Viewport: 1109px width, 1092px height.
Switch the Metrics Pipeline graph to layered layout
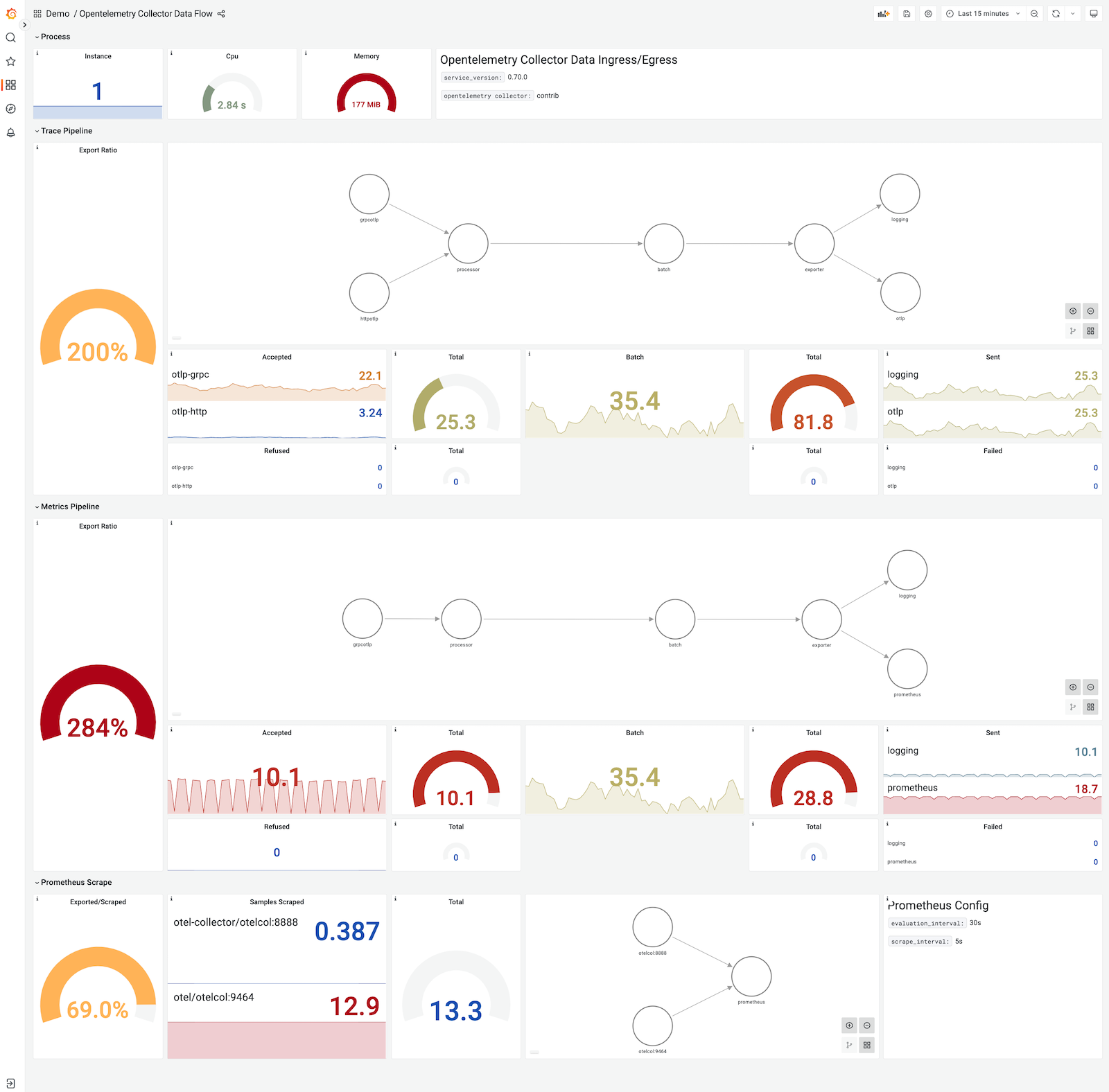coord(1073,707)
